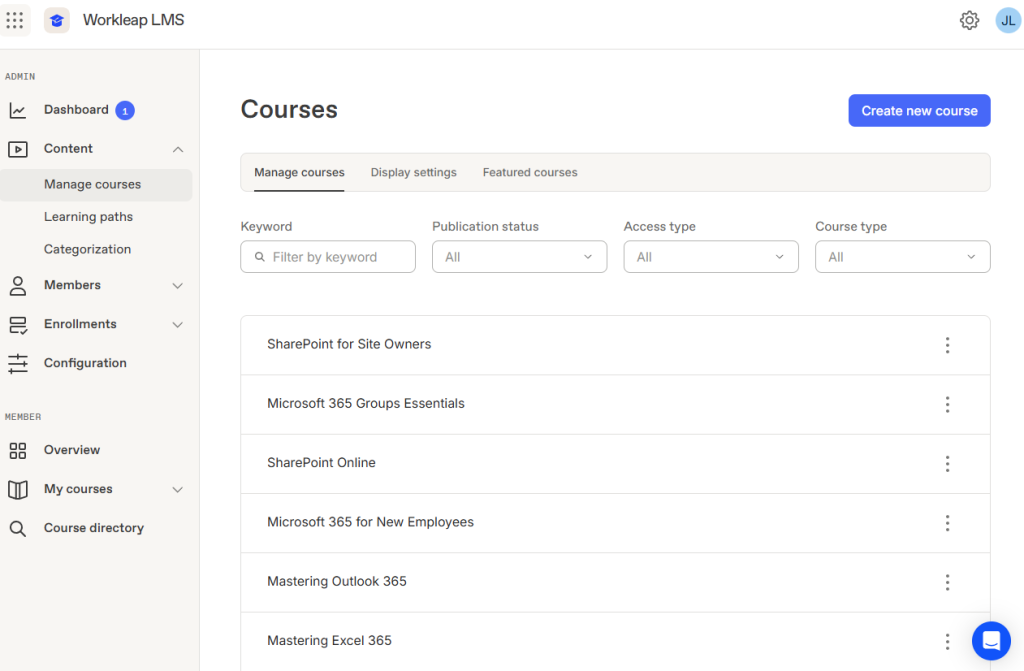
Task: Open options menu for Mastering Outlook 365
Action: pyautogui.click(x=947, y=582)
